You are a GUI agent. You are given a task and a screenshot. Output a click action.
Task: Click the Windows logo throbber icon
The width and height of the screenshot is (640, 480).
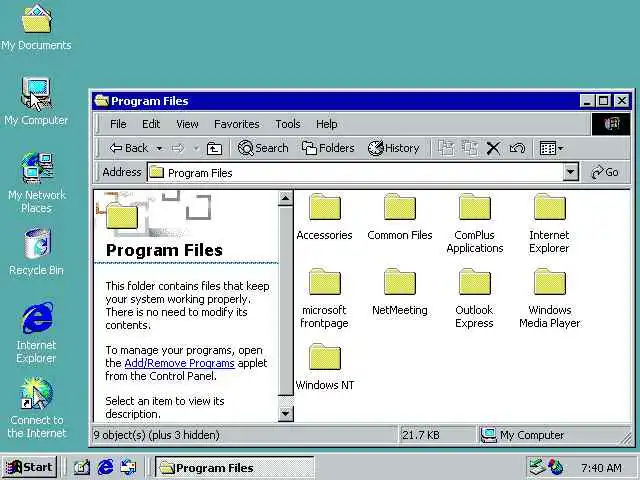611,124
